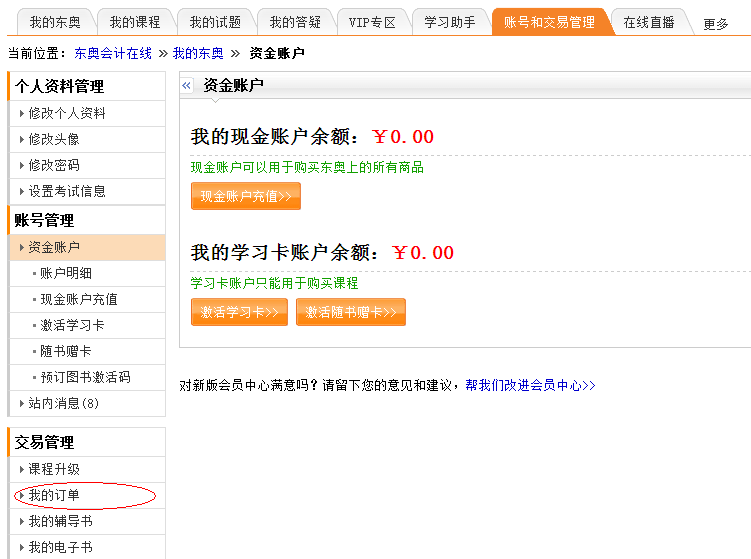Expand 资金账户 in sidebar
The height and width of the screenshot is (559, 751).
point(54,247)
